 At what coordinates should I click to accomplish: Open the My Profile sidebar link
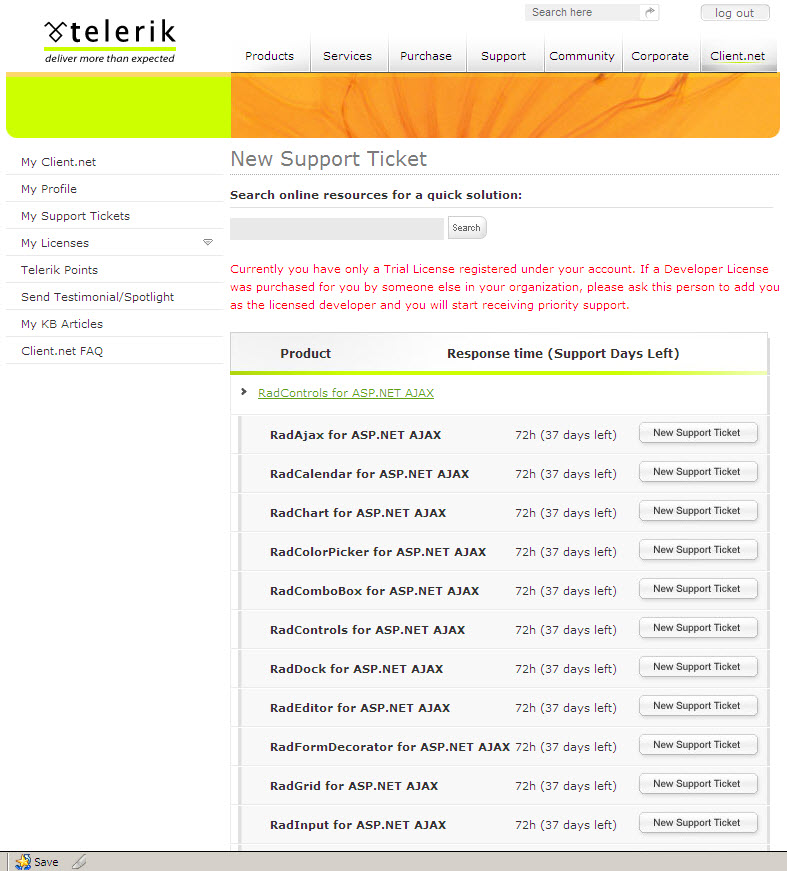click(49, 189)
